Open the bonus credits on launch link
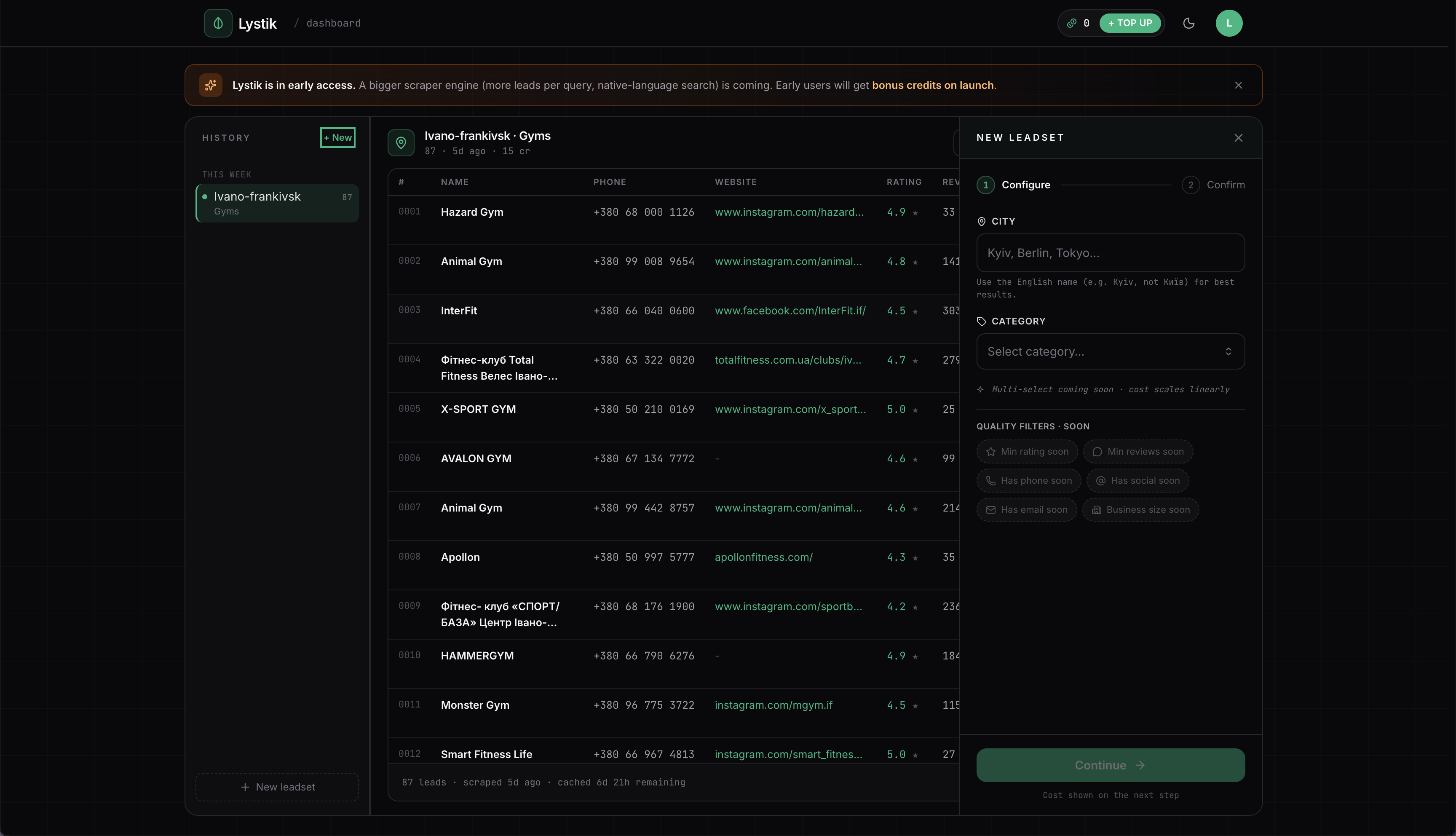1456x836 pixels. (x=933, y=85)
